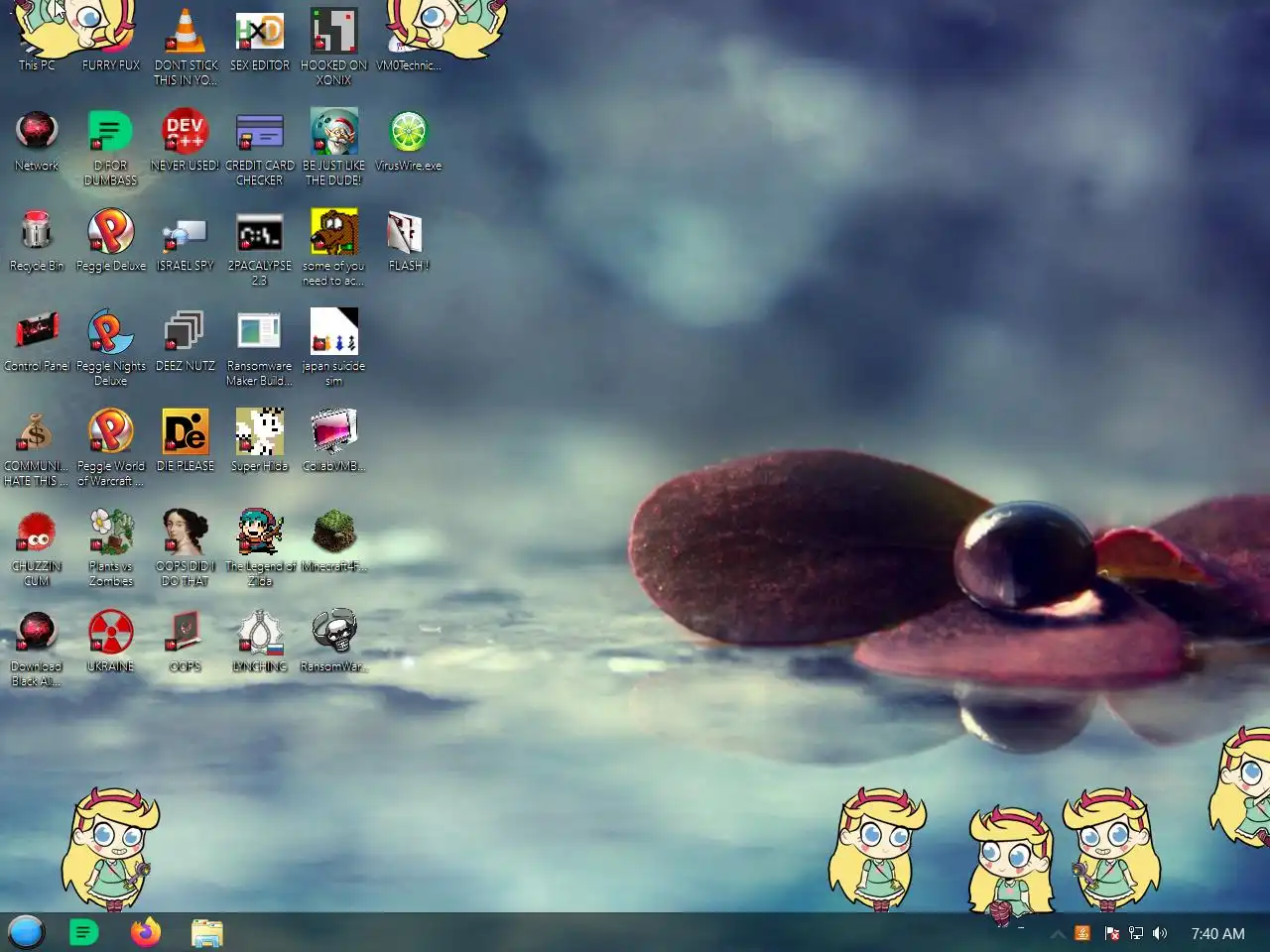Open the Download Black shortcut icon
Image resolution: width=1270 pixels, height=952 pixels.
pyautogui.click(x=37, y=648)
